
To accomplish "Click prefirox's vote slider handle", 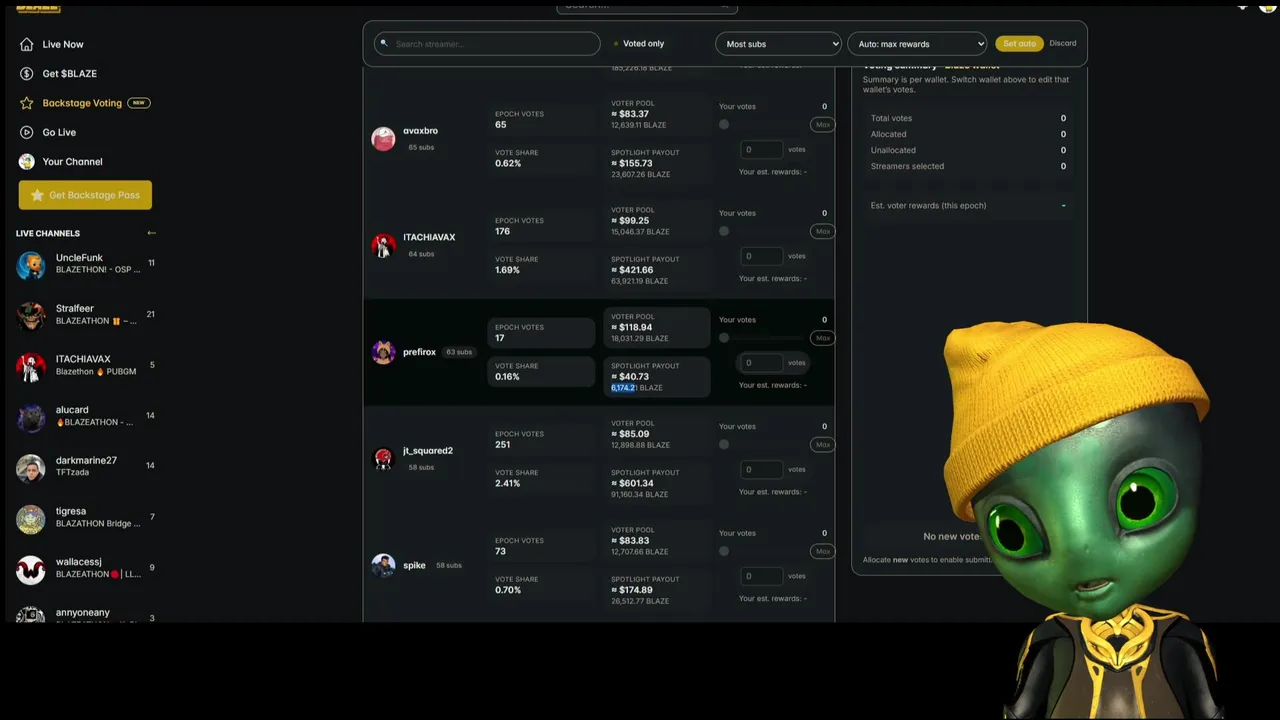I will point(724,338).
